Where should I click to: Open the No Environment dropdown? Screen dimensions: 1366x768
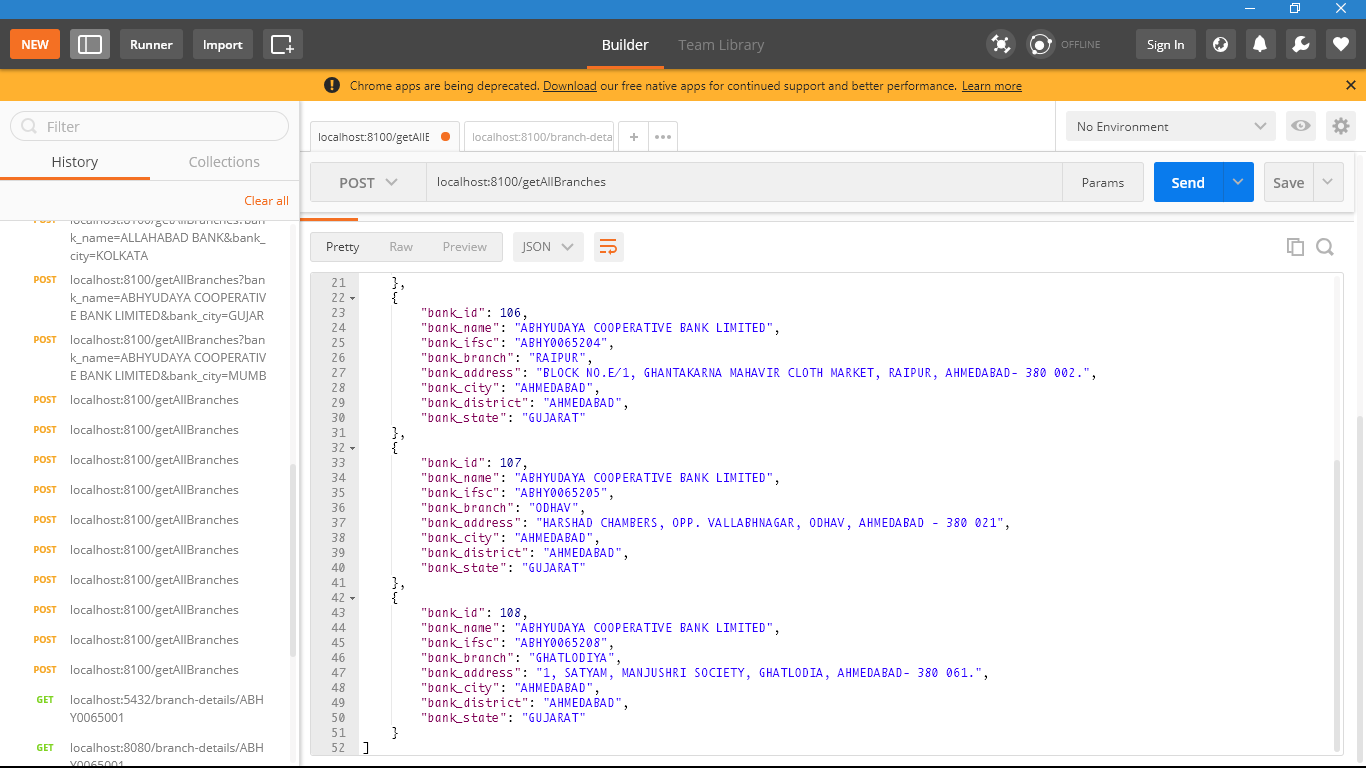click(1171, 127)
